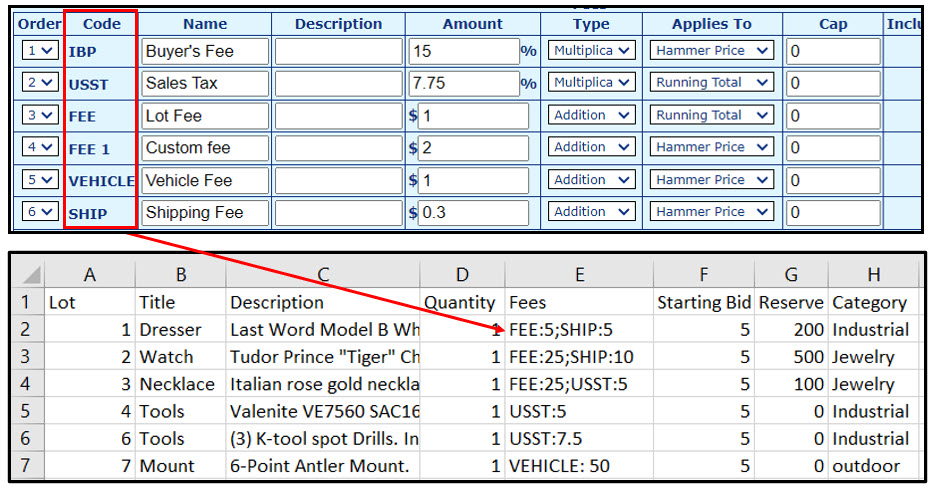The width and height of the screenshot is (929, 486).
Task: Select the Watch title cell
Action: [x=180, y=356]
